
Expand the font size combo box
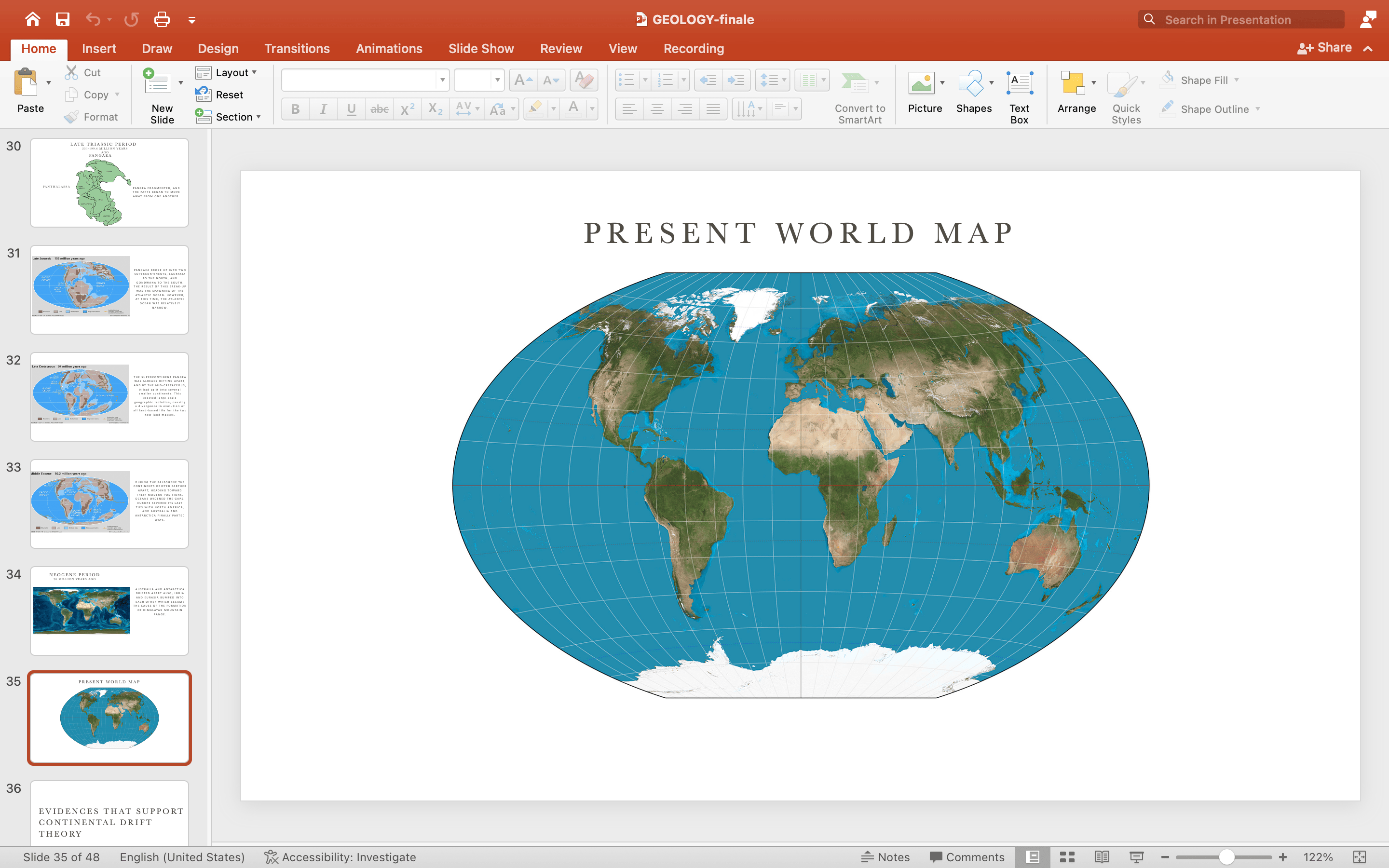pos(497,80)
